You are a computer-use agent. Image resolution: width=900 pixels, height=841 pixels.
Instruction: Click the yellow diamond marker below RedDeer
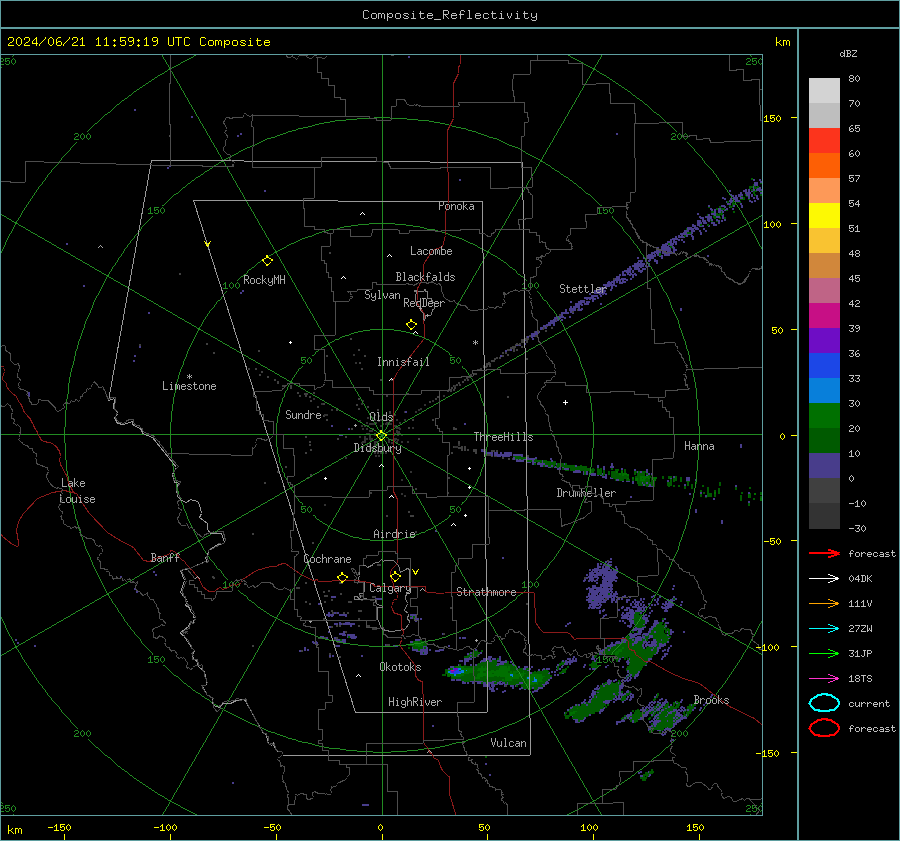coord(412,325)
